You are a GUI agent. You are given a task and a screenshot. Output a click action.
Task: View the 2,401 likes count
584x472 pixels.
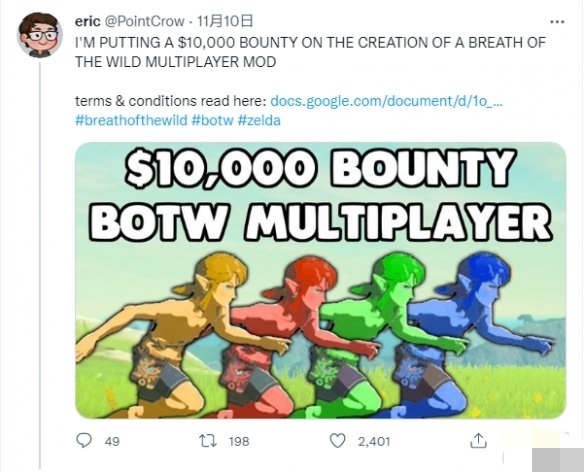pyautogui.click(x=374, y=441)
